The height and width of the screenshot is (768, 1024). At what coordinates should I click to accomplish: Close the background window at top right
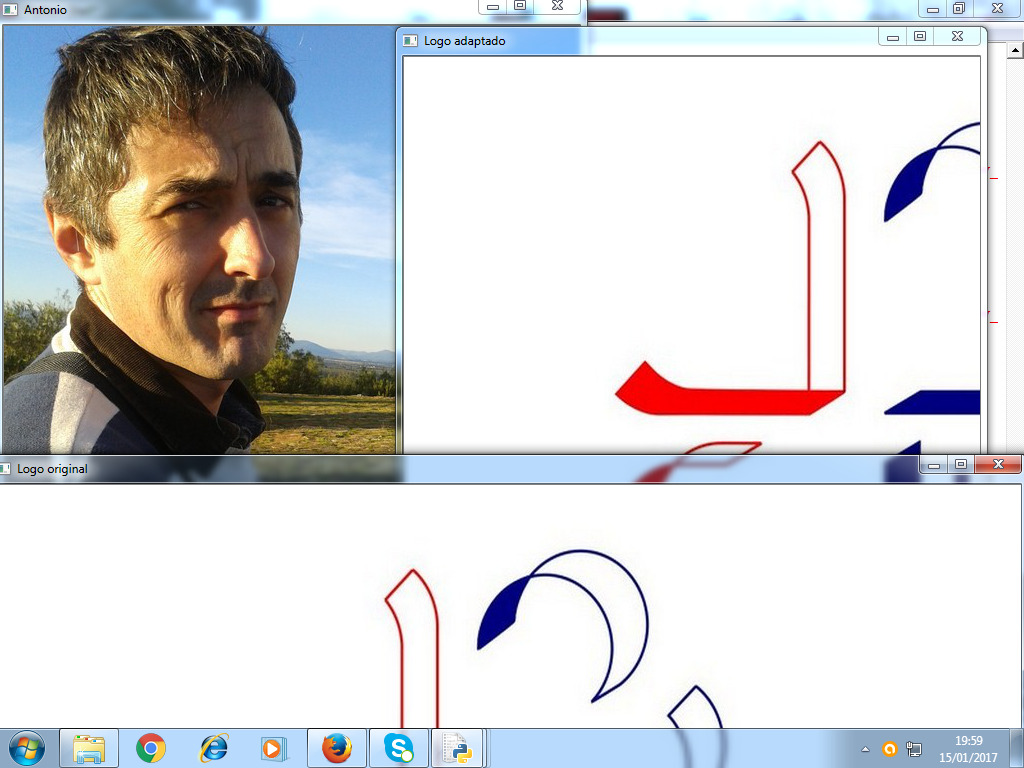997,8
